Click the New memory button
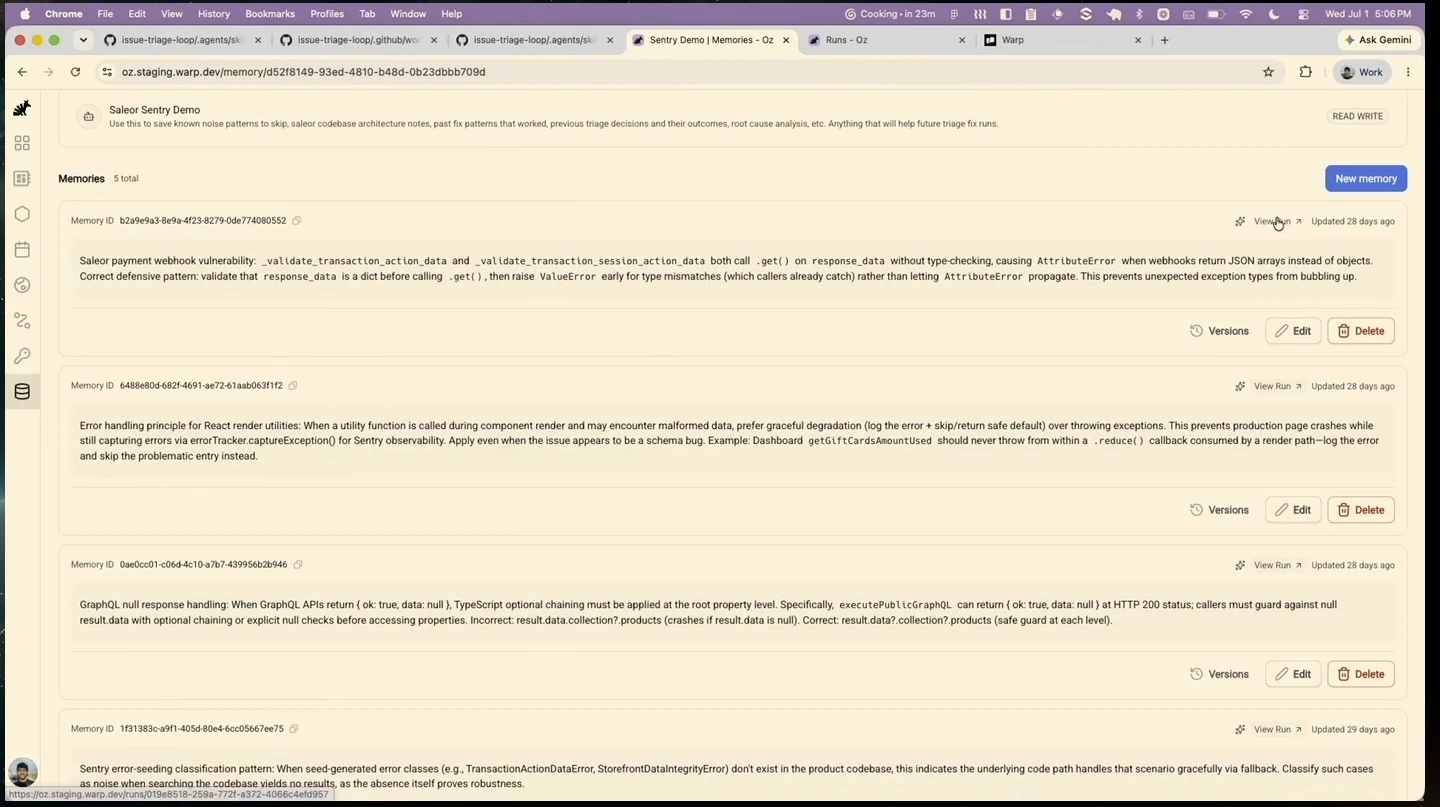This screenshot has width=1440, height=807. 1366,179
